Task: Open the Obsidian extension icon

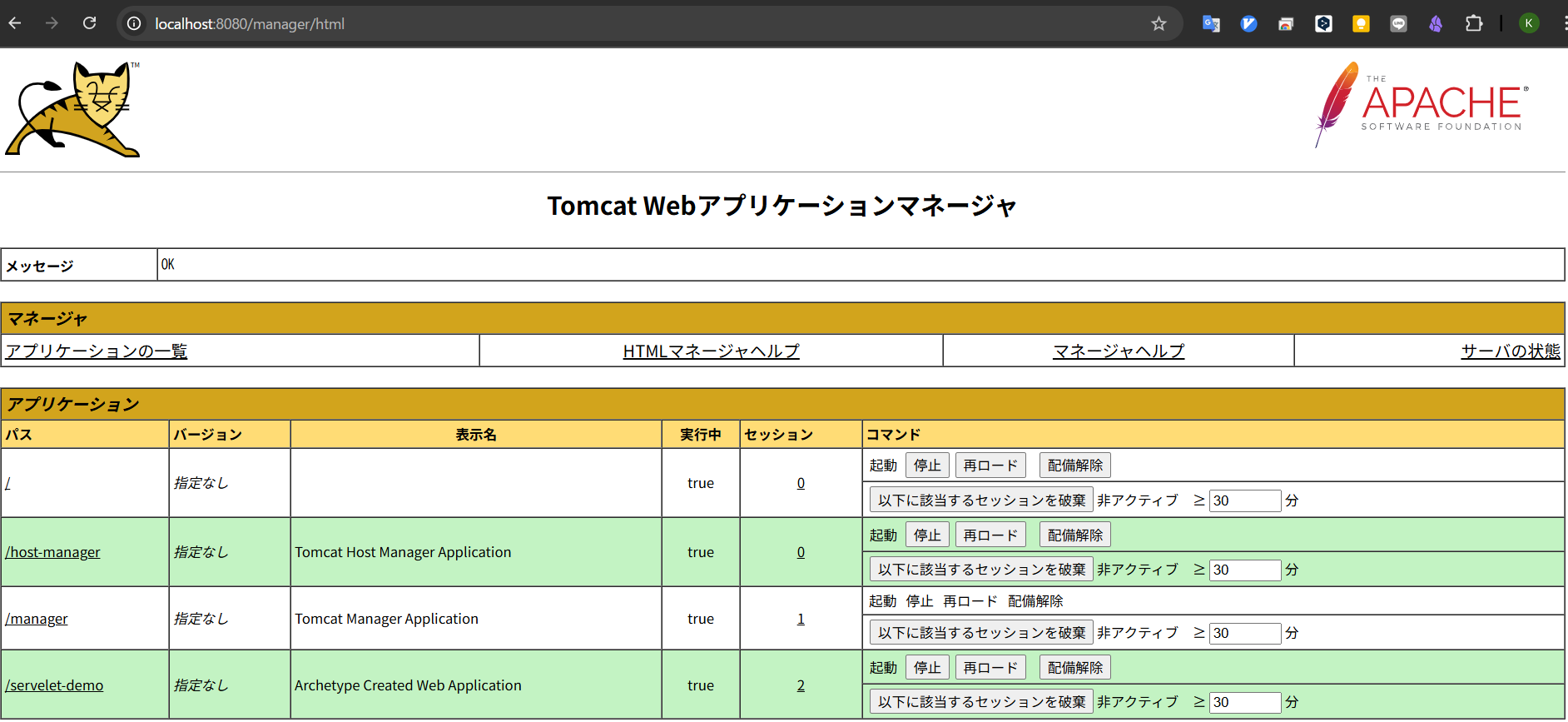Action: [x=1436, y=24]
